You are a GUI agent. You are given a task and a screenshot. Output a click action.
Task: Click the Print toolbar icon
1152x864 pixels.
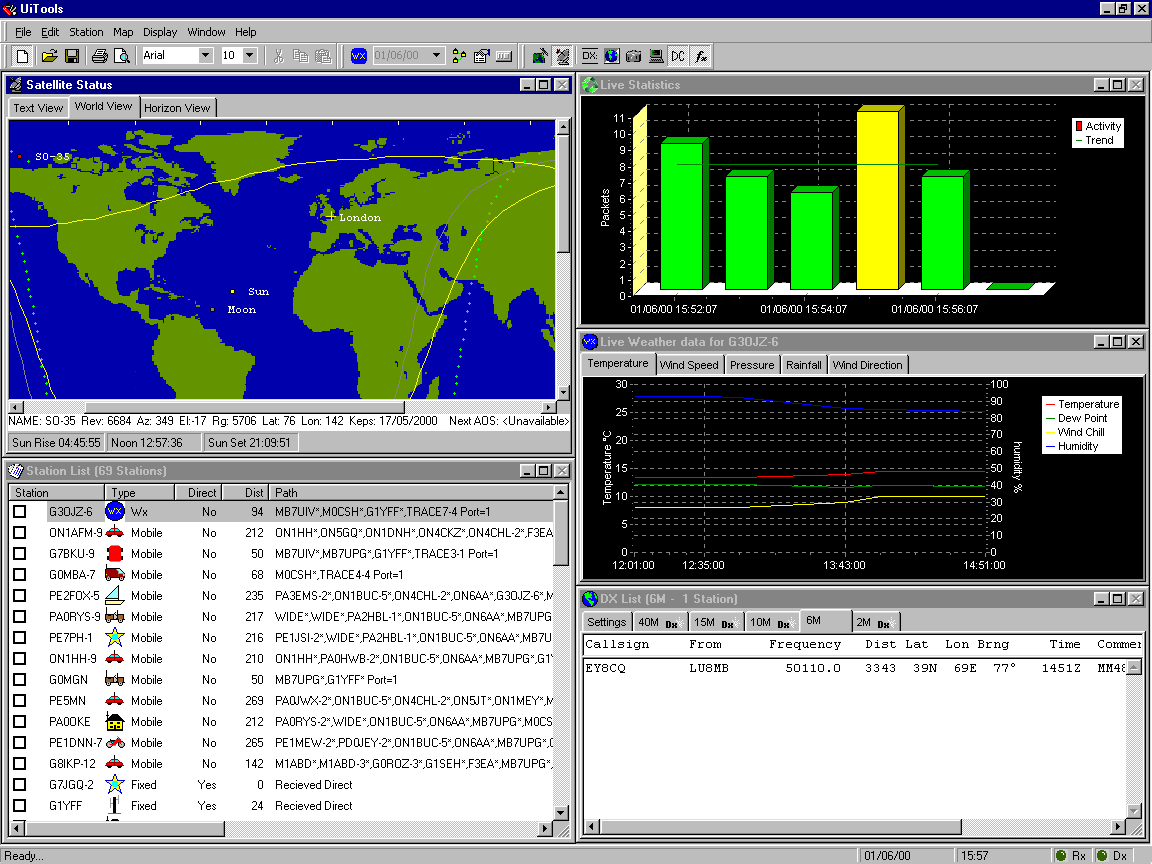(99, 56)
